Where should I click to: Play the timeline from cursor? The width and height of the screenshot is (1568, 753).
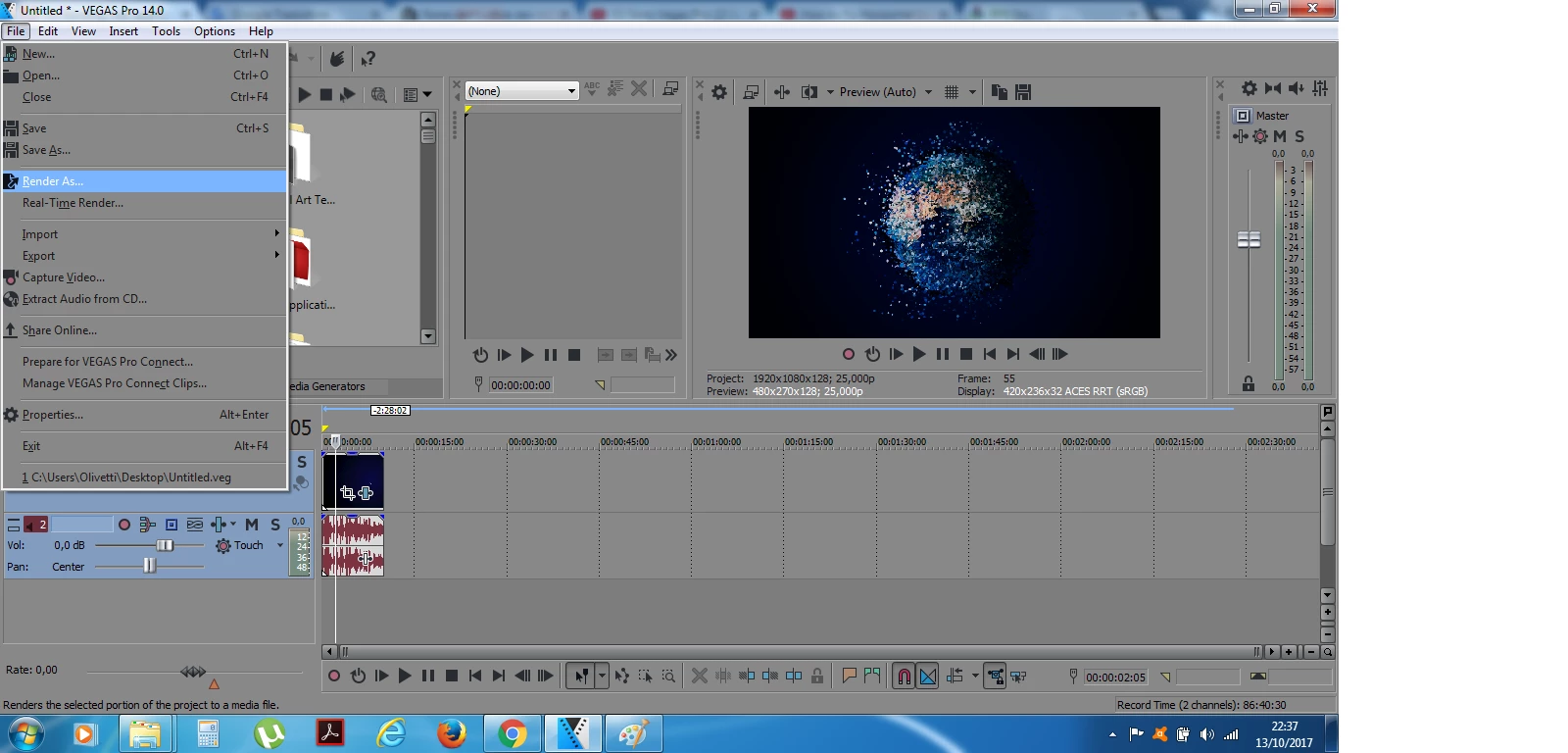tap(405, 676)
